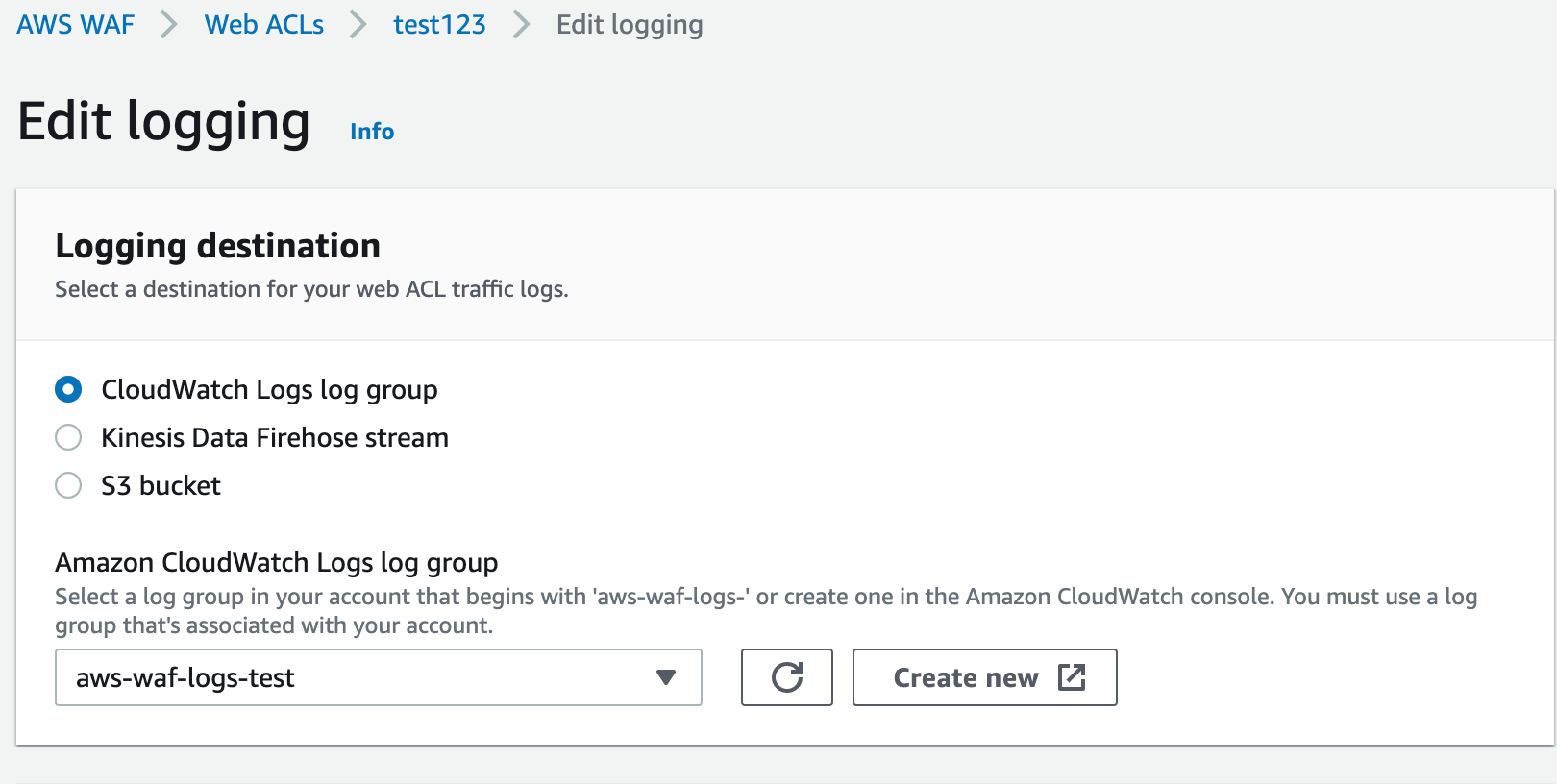
Task: Click inside the log group combo box field
Action: pyautogui.click(x=288, y=677)
